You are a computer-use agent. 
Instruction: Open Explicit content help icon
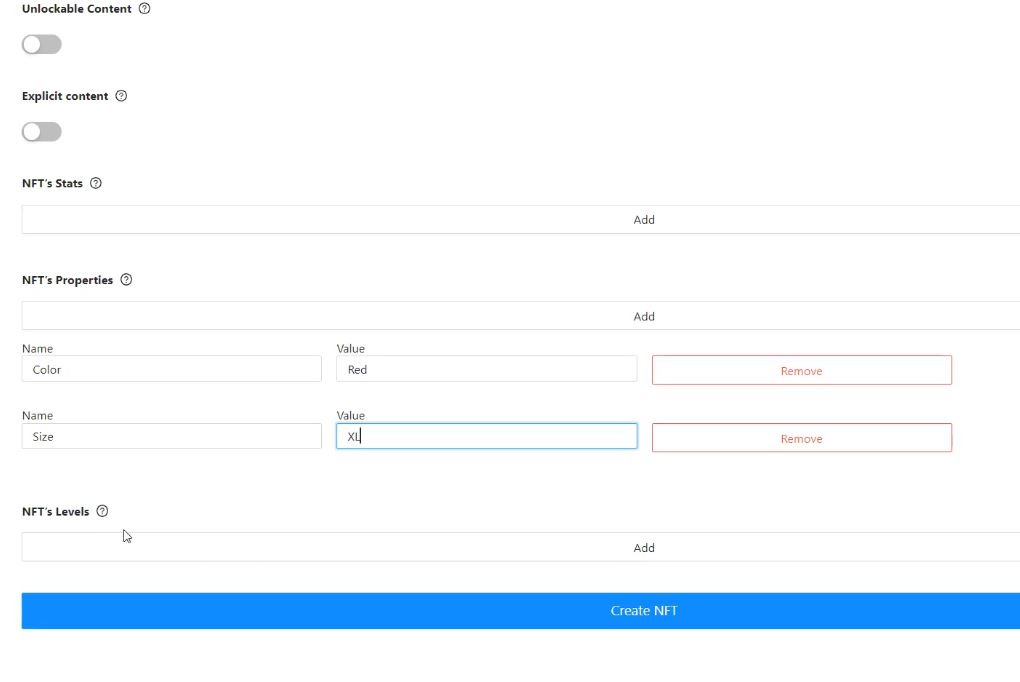pyautogui.click(x=121, y=96)
